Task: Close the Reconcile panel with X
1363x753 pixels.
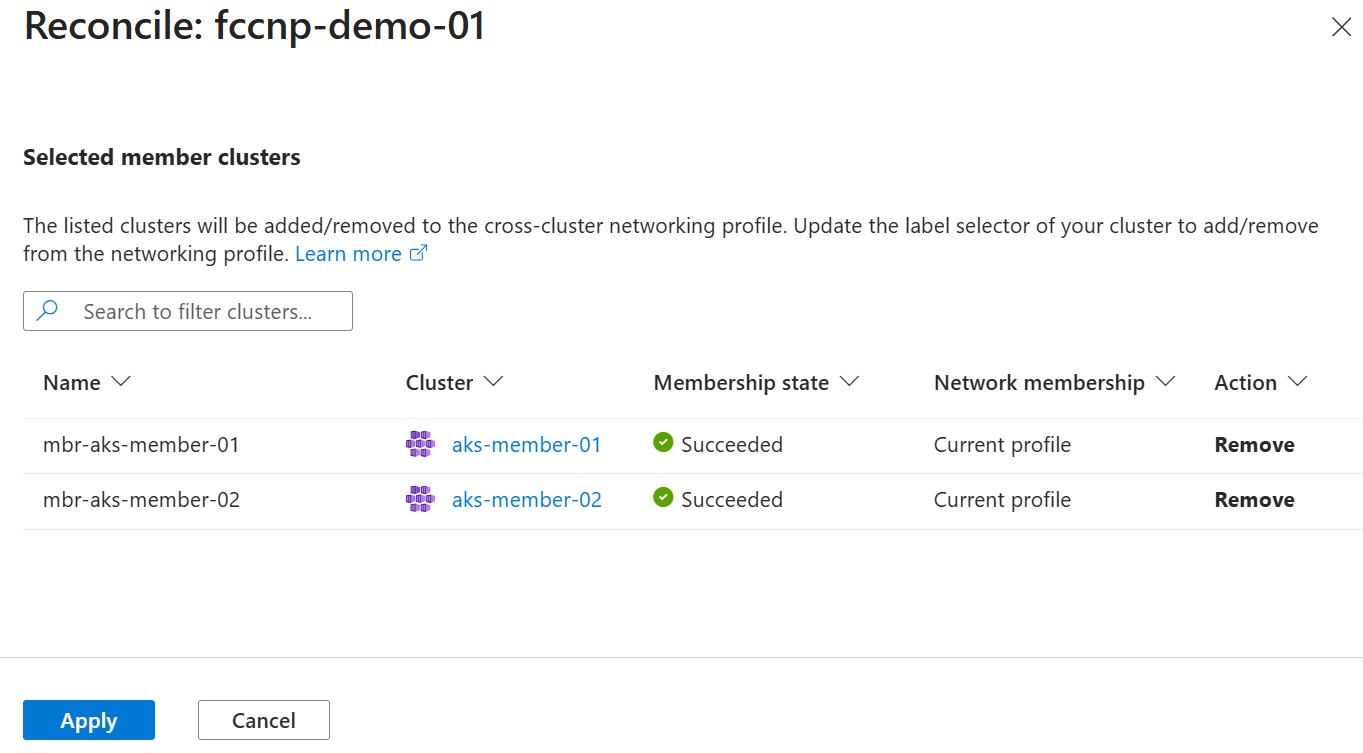Action: [1341, 28]
